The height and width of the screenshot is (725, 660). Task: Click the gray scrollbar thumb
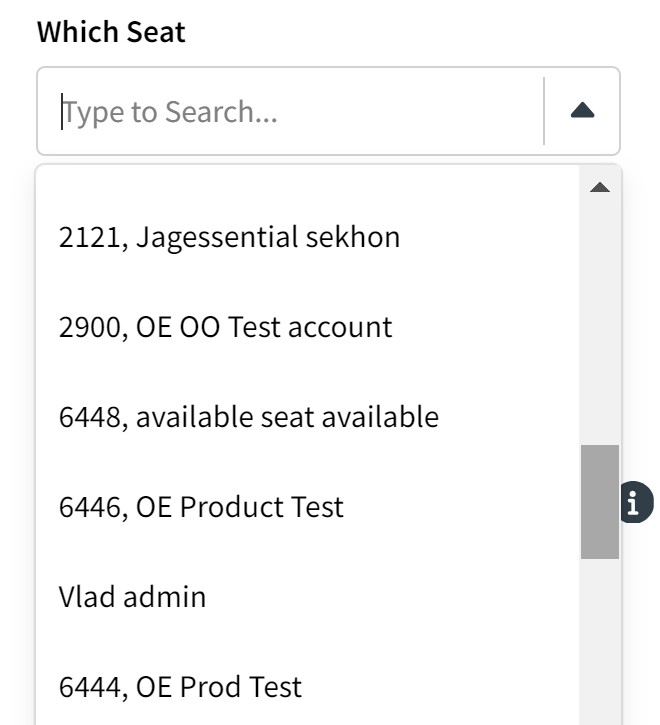(600, 501)
